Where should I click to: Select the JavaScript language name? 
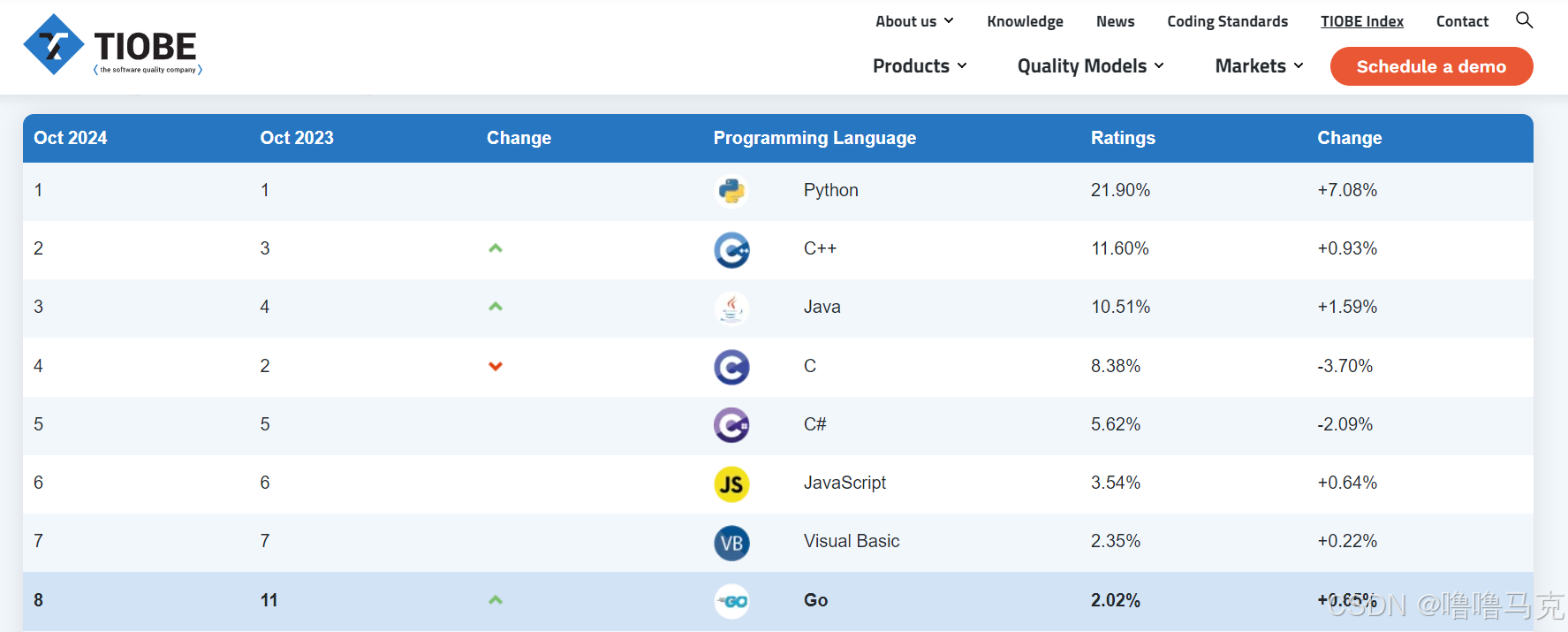tap(845, 483)
